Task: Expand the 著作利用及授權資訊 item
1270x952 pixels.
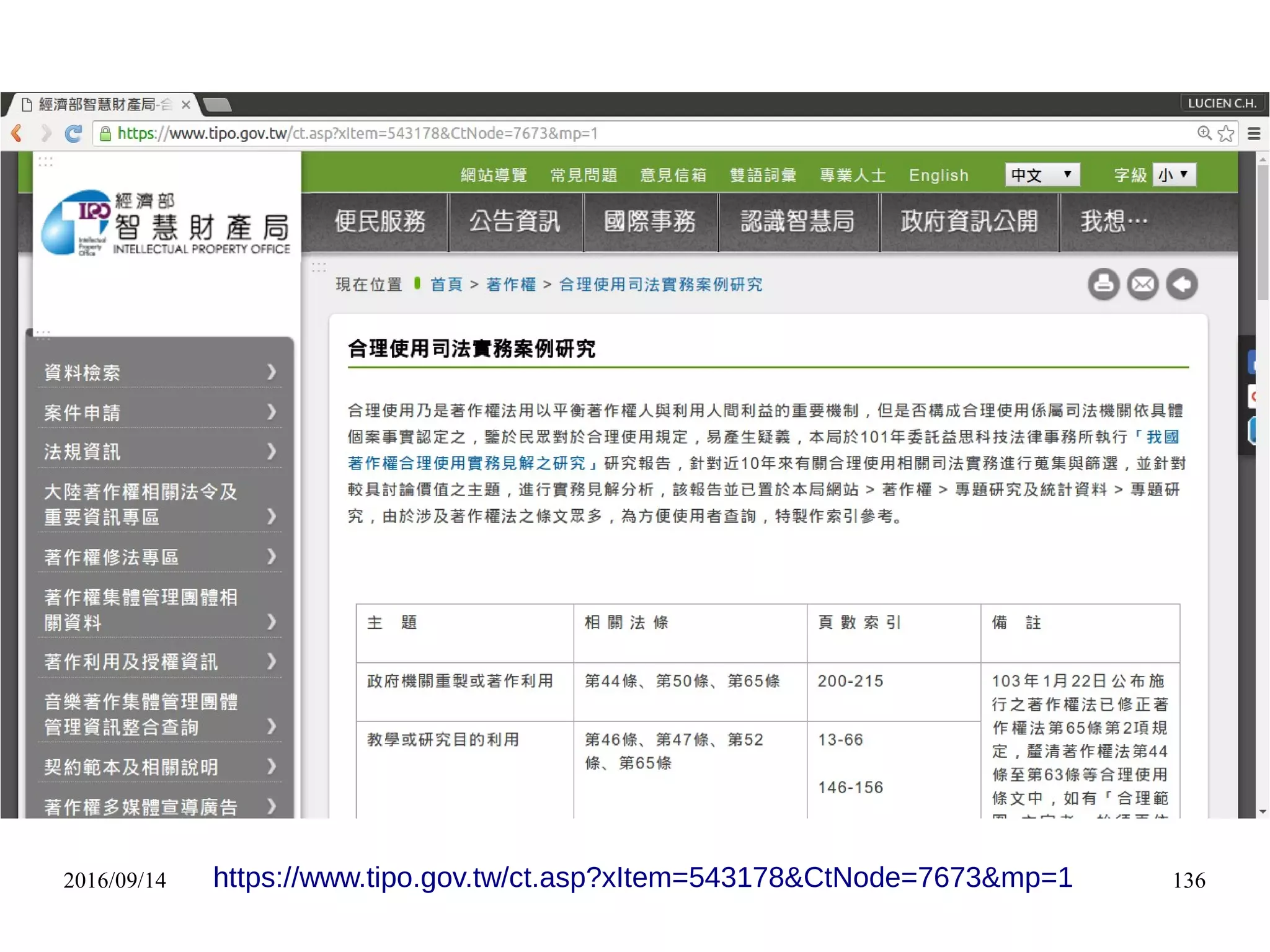Action: (x=160, y=662)
